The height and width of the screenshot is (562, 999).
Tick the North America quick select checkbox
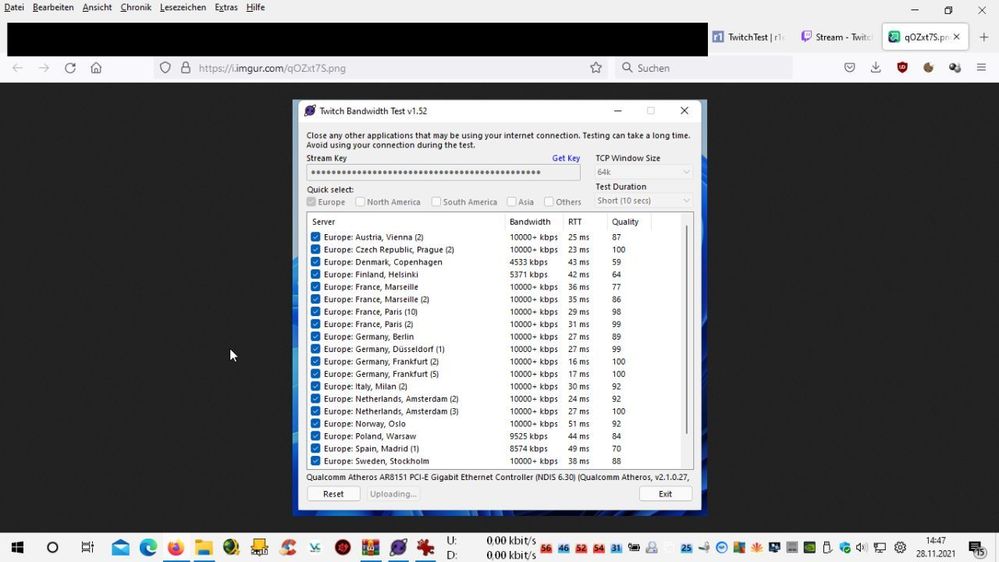[x=360, y=202]
